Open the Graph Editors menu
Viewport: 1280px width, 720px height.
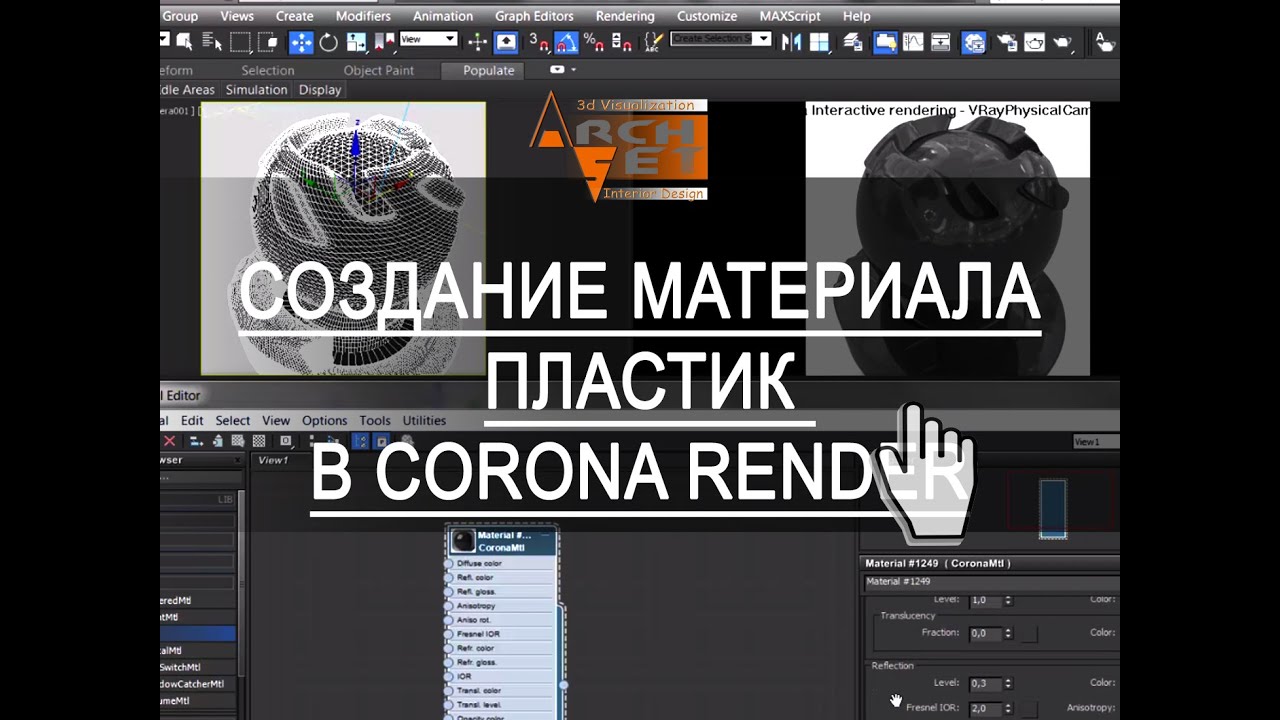coord(534,16)
